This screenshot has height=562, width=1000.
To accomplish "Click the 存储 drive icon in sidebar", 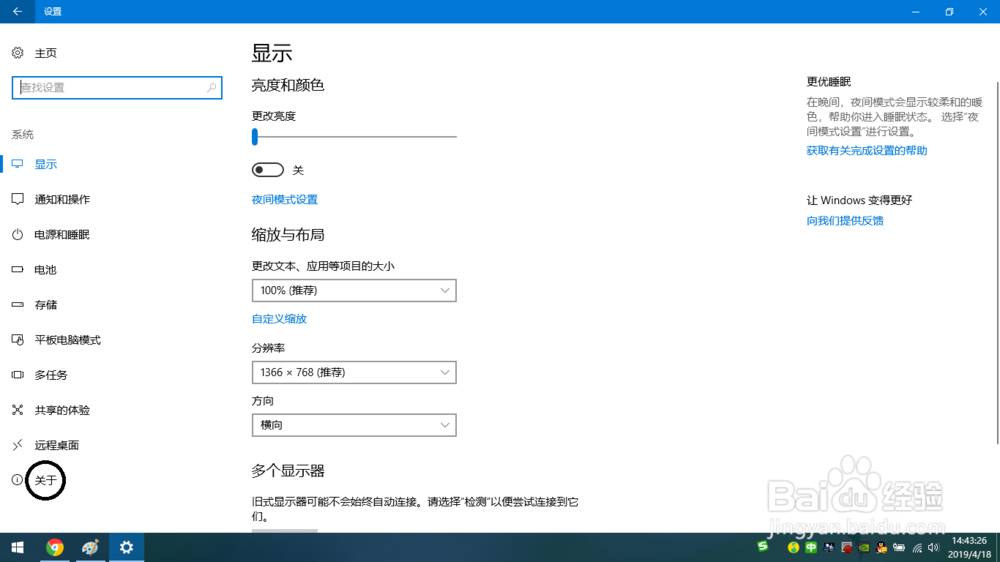I will 18,305.
